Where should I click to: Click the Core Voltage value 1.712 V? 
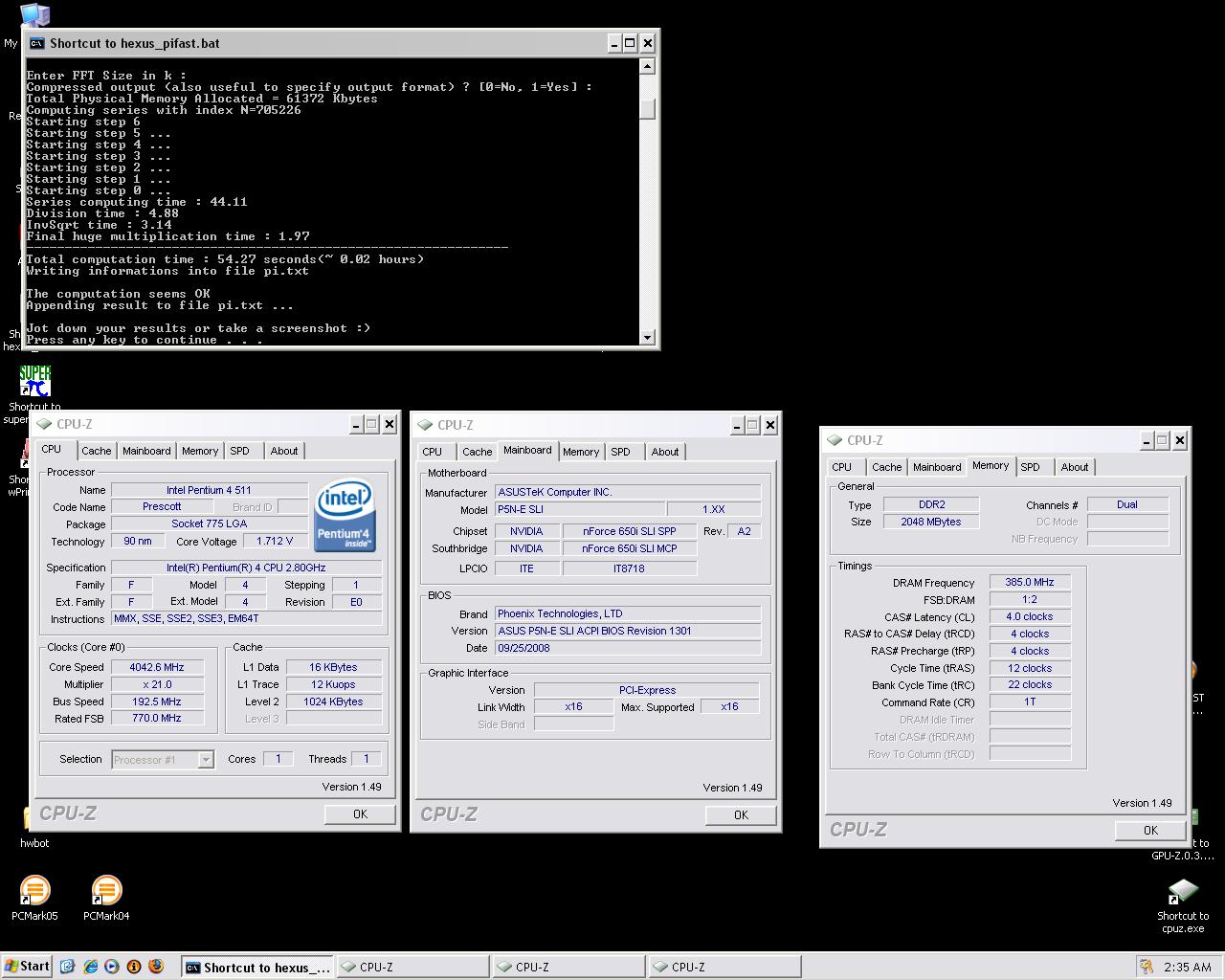click(275, 541)
